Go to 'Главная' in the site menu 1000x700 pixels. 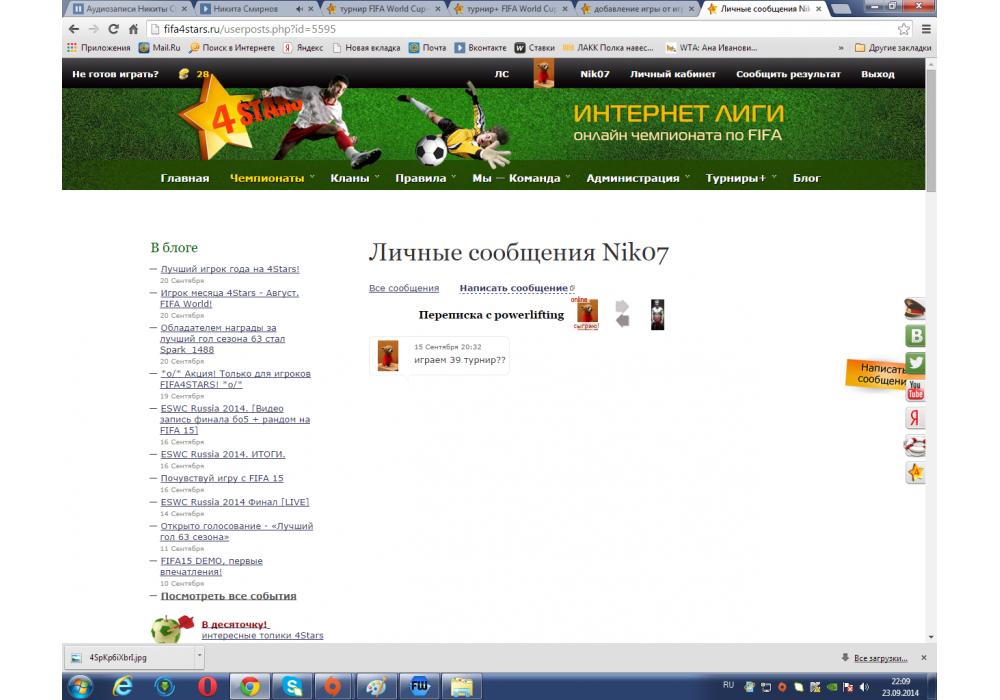(185, 178)
